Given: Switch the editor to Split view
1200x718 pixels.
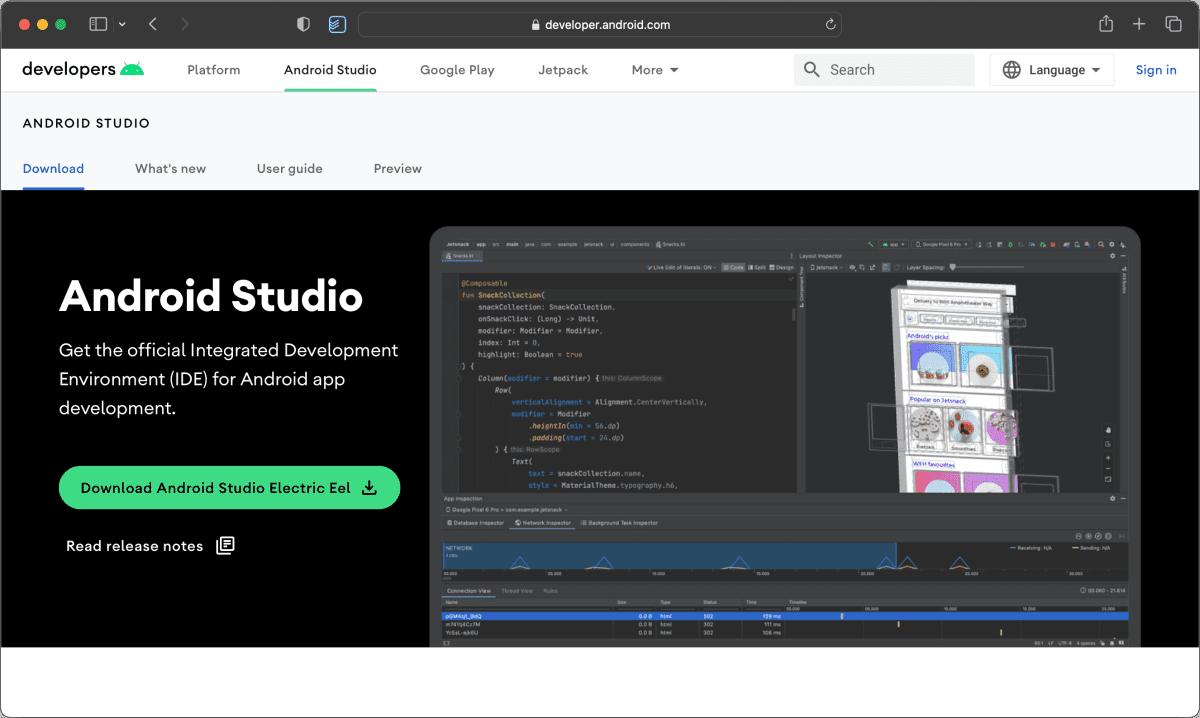Looking at the screenshot, I should tap(758, 268).
